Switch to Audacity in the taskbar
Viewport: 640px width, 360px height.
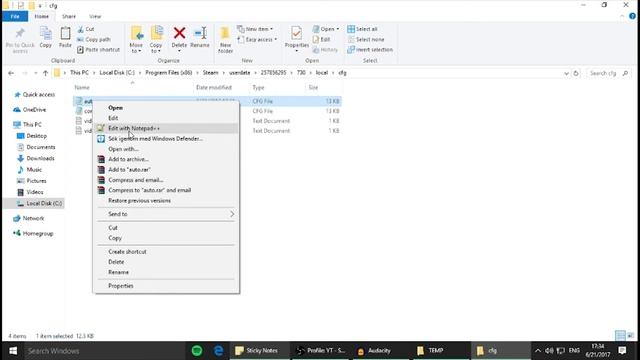380,351
